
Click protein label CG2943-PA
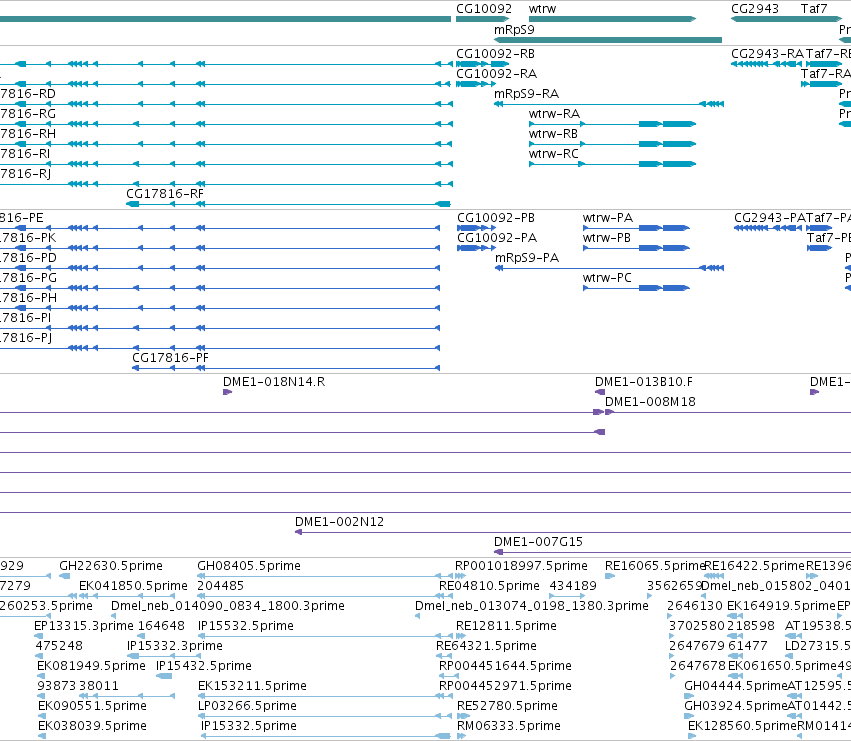(x=770, y=218)
